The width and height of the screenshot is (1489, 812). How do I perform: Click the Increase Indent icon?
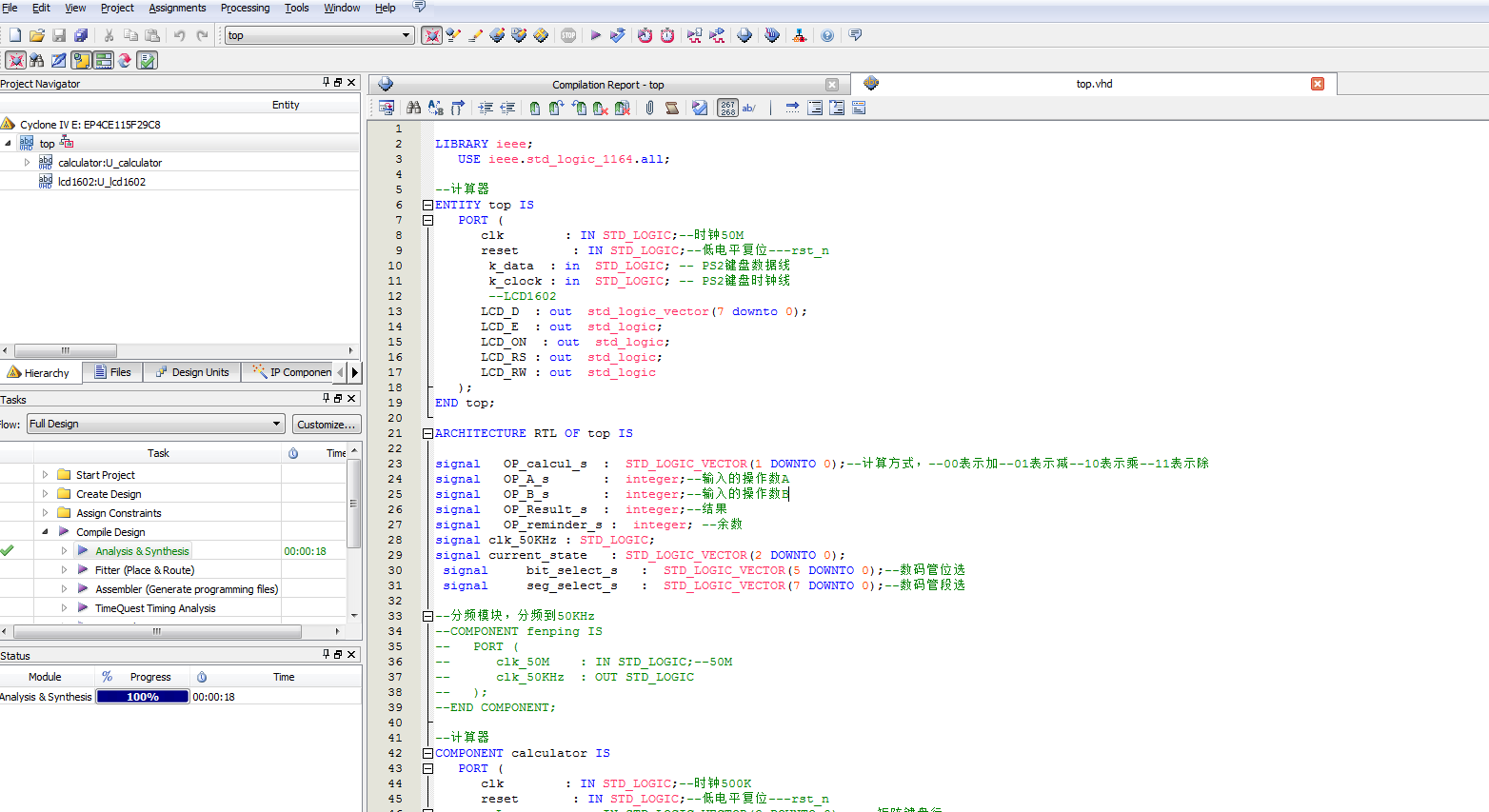pos(486,108)
